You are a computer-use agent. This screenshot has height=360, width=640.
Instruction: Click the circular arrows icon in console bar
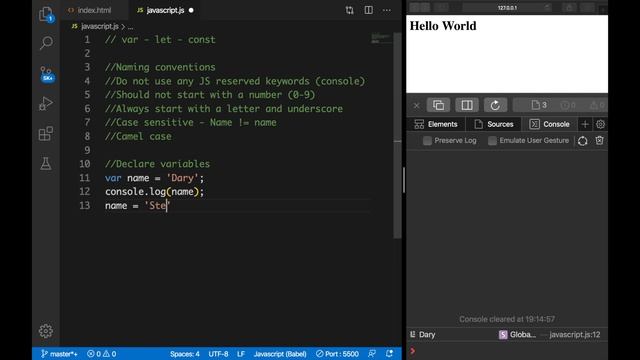pyautogui.click(x=582, y=141)
